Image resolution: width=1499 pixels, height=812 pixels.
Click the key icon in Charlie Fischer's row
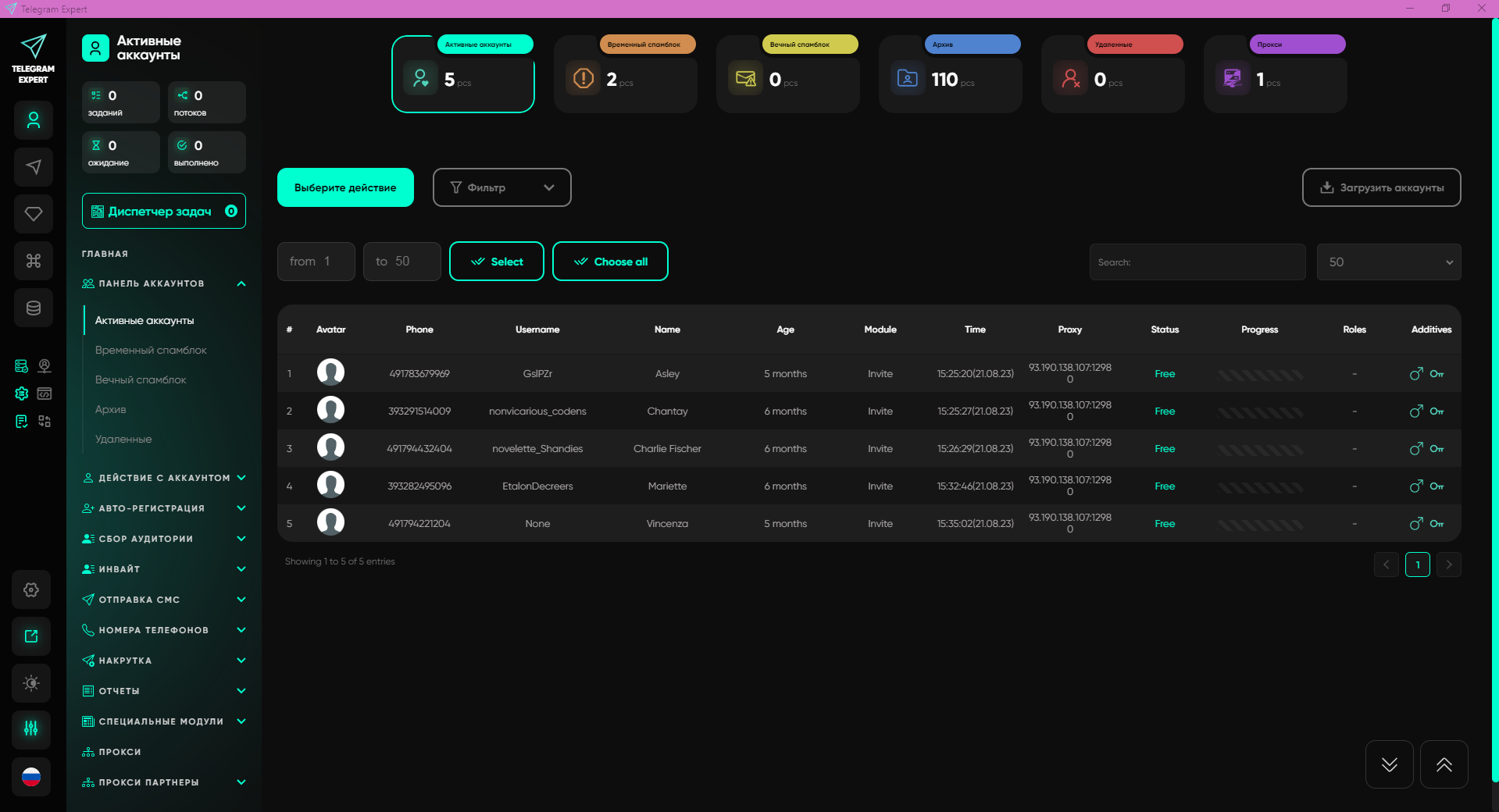(x=1437, y=449)
